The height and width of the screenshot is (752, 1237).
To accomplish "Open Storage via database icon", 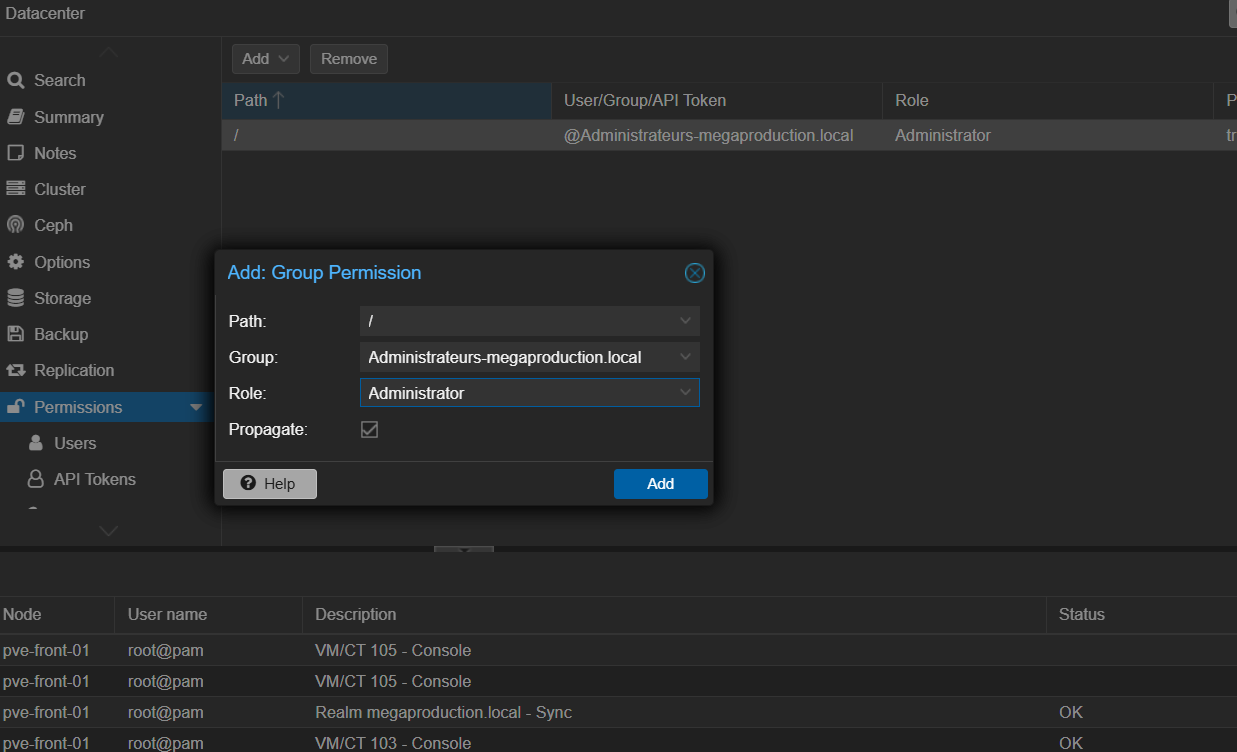I will [x=15, y=298].
